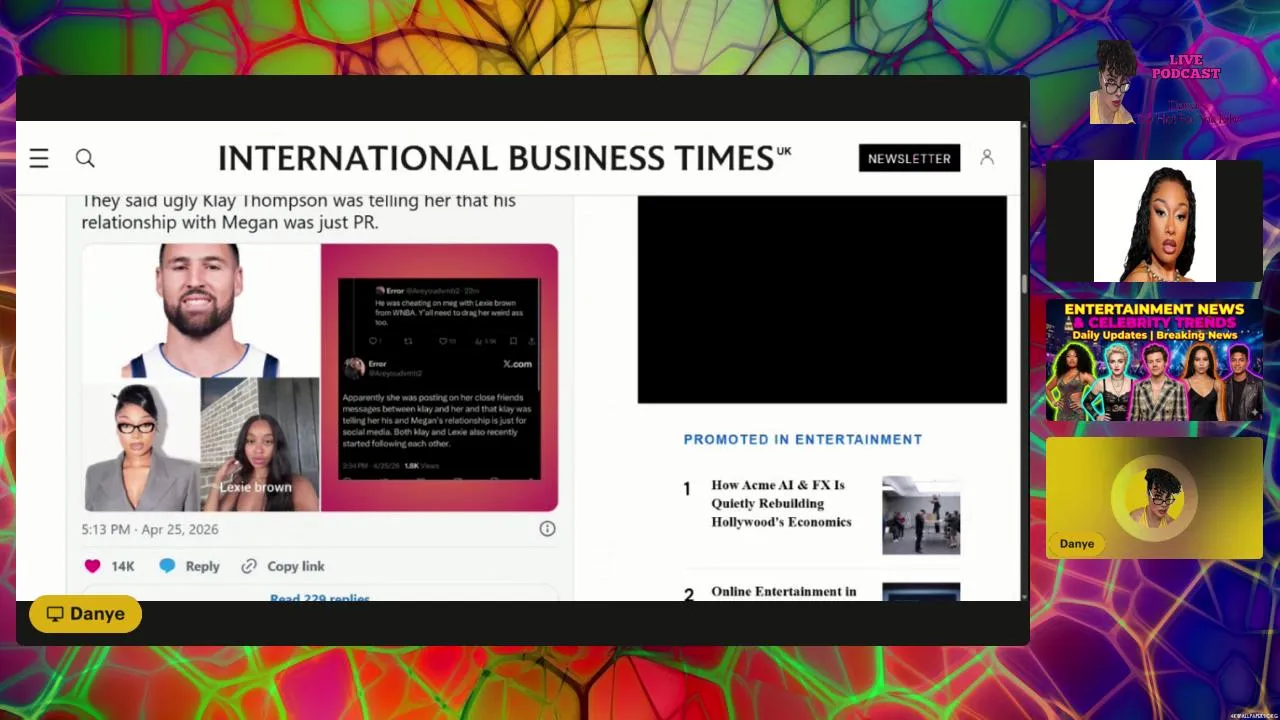The width and height of the screenshot is (1280, 720).
Task: Click the NEWSLETTER button
Action: coord(909,158)
